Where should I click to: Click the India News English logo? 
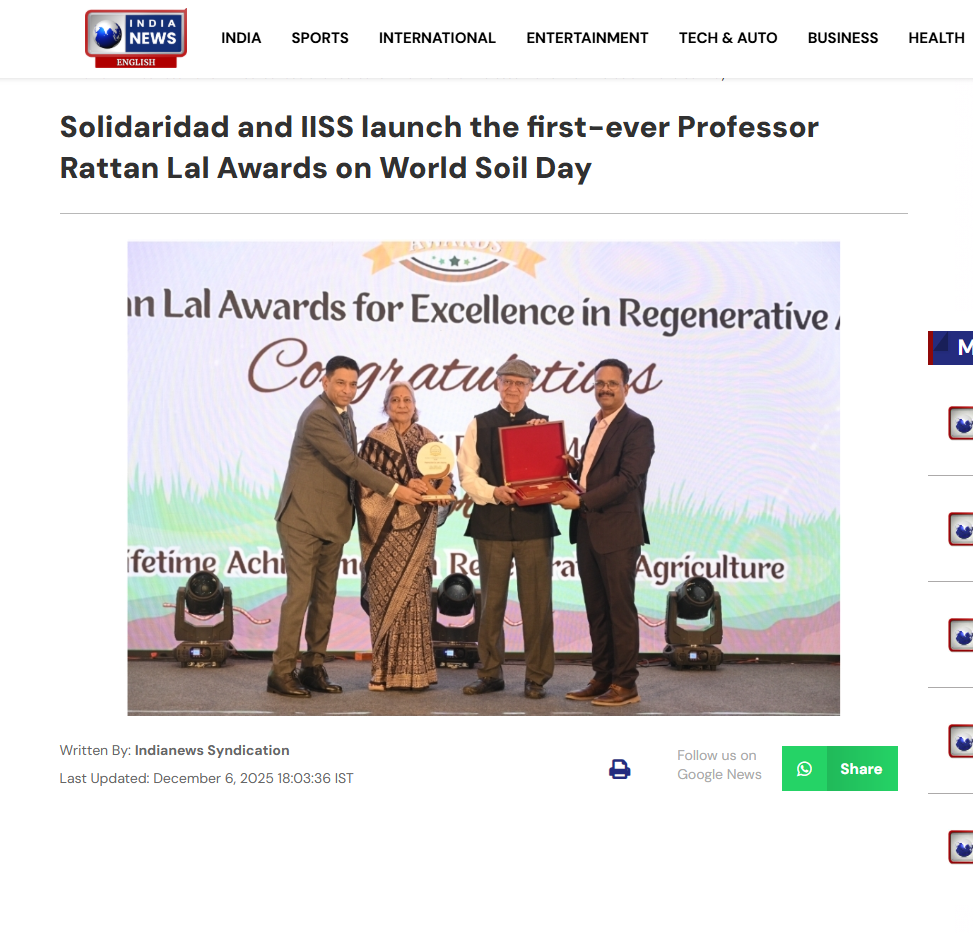point(135,38)
